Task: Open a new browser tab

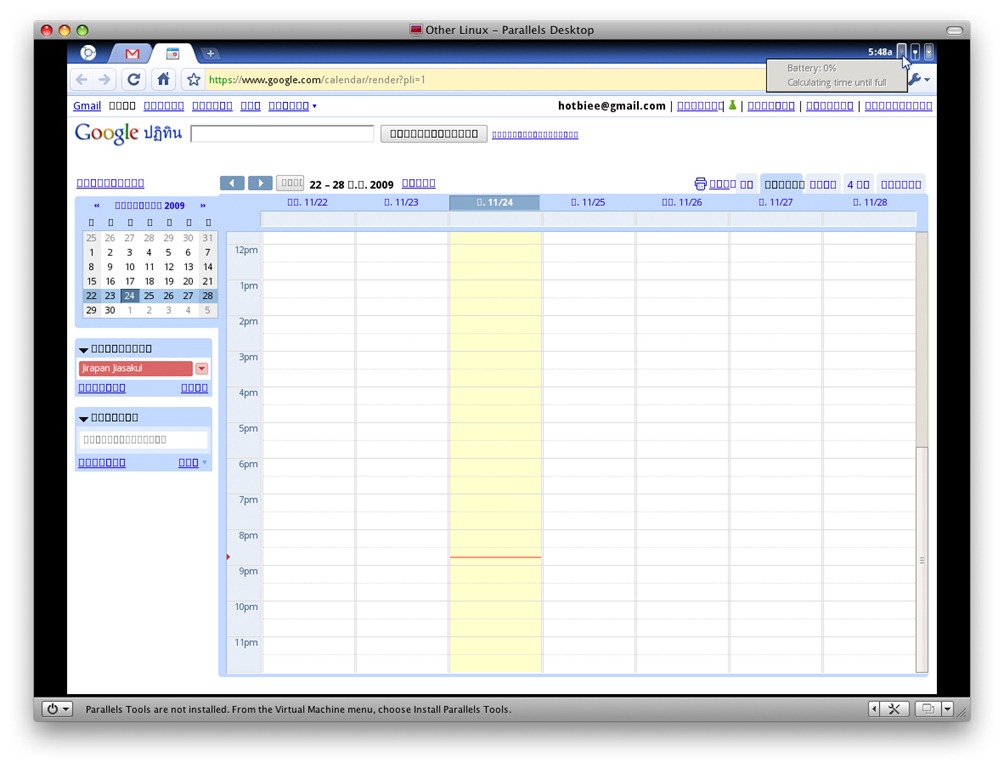Action: pos(210,53)
